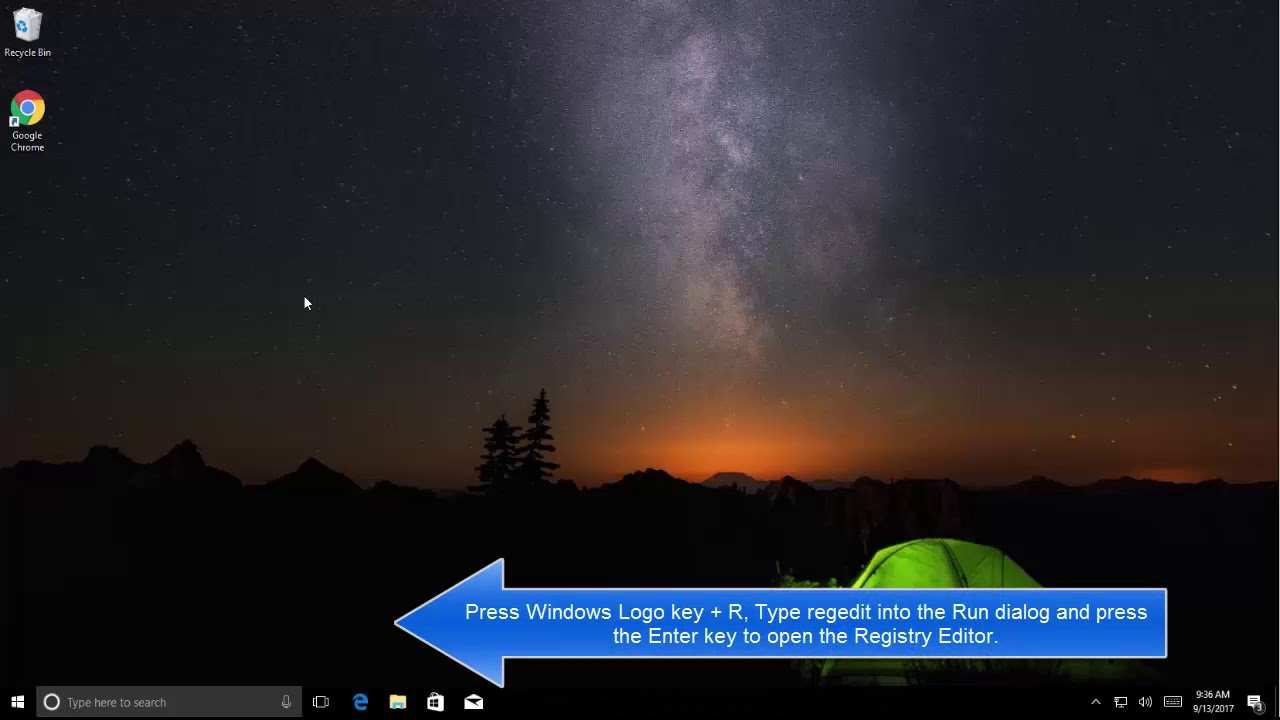1280x720 pixels.
Task: Select the Google Chrome desktop shortcut
Action: (28, 122)
